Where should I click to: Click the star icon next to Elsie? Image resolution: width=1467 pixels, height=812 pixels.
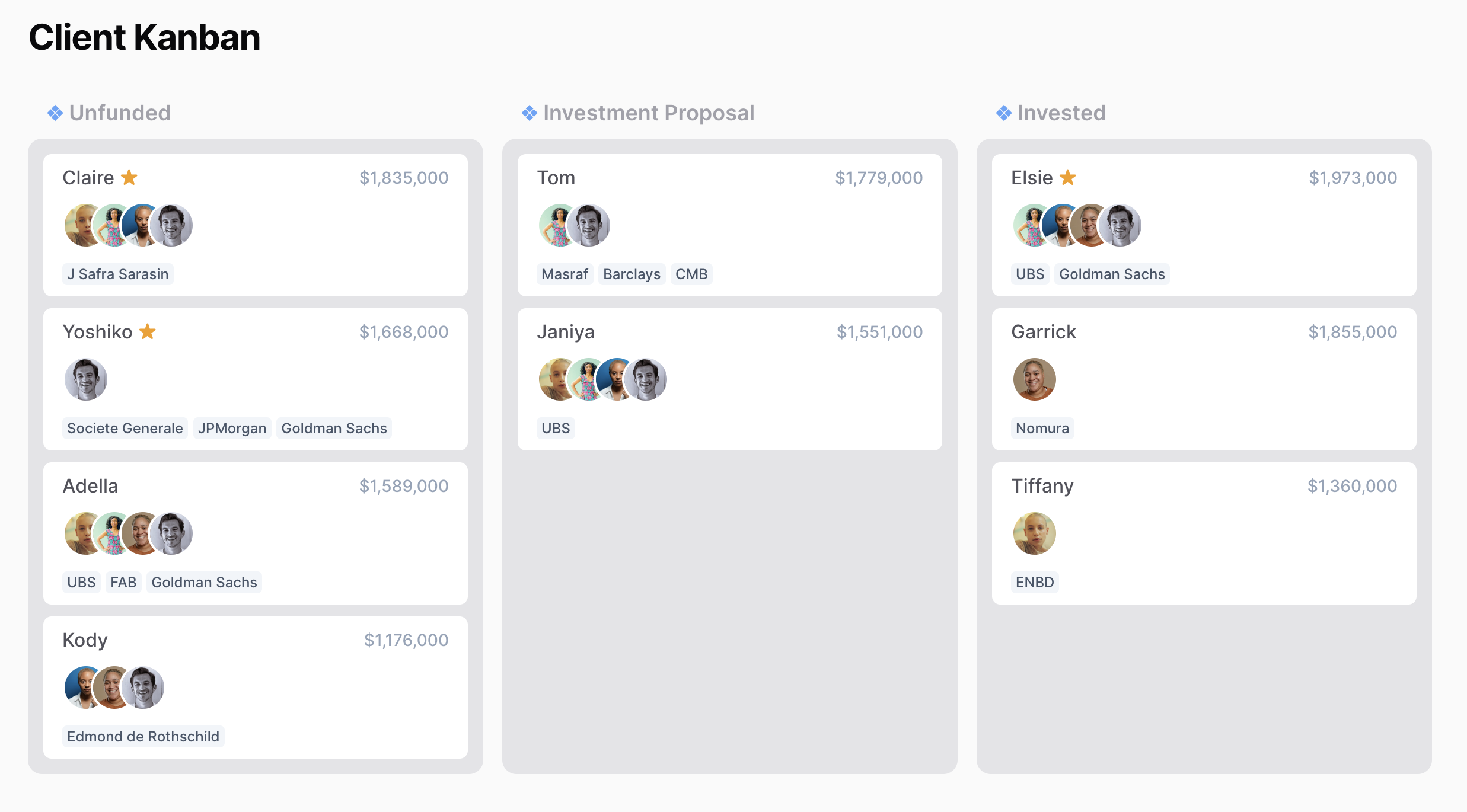click(1068, 178)
